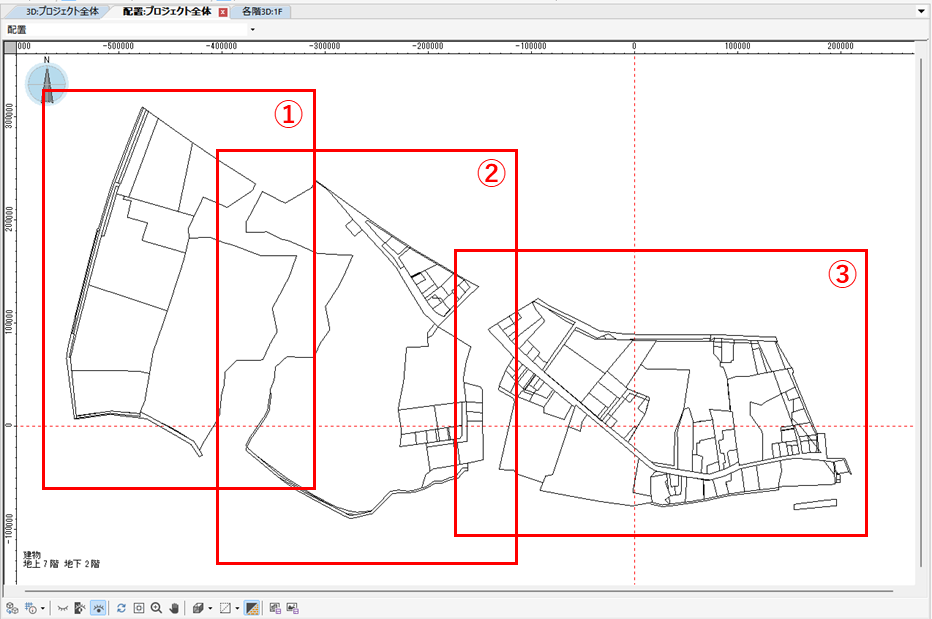Toggle the brick texture display button
This screenshot has width=932, height=619.
point(252,608)
